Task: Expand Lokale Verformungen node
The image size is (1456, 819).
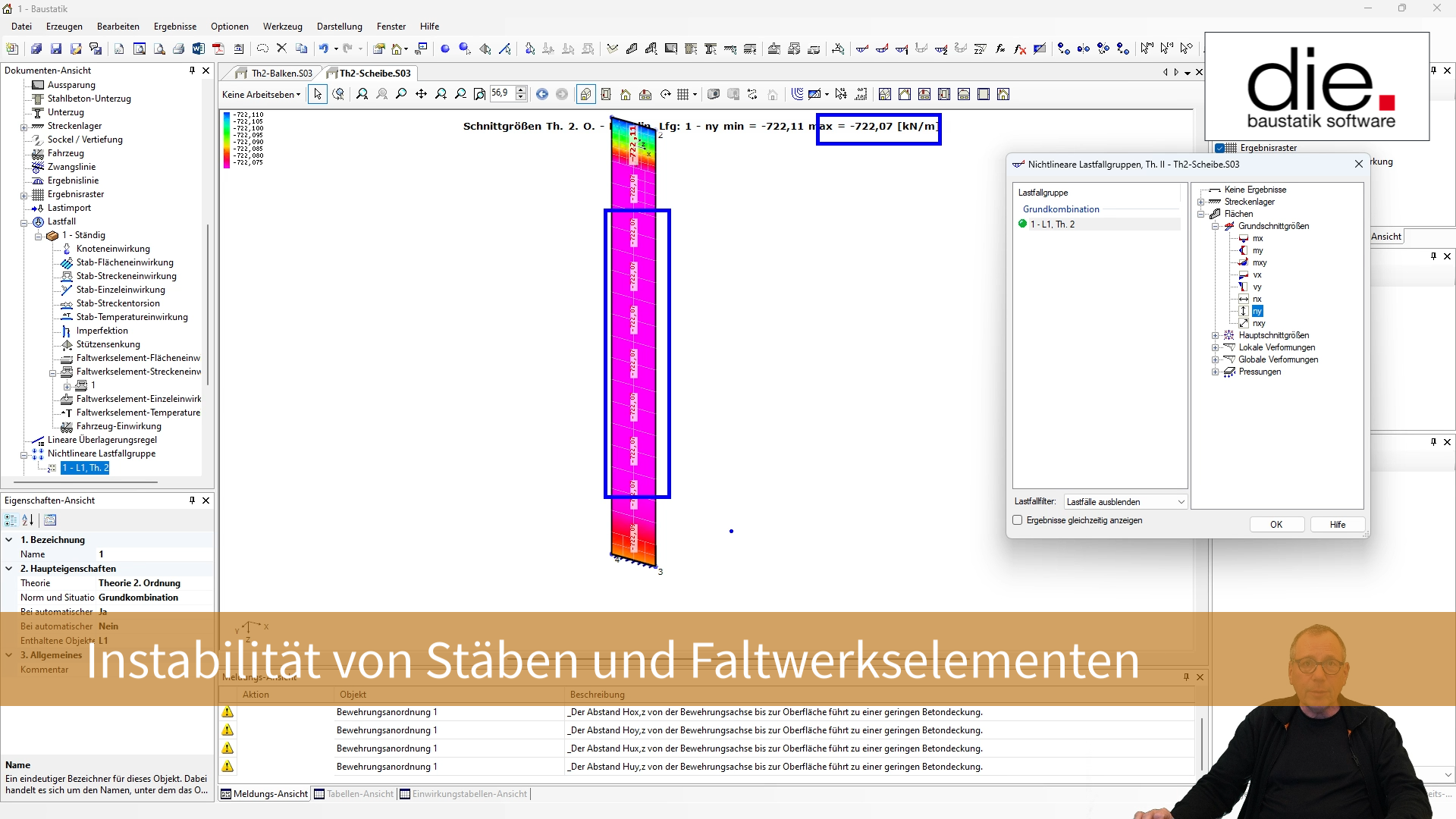Action: click(x=1216, y=347)
